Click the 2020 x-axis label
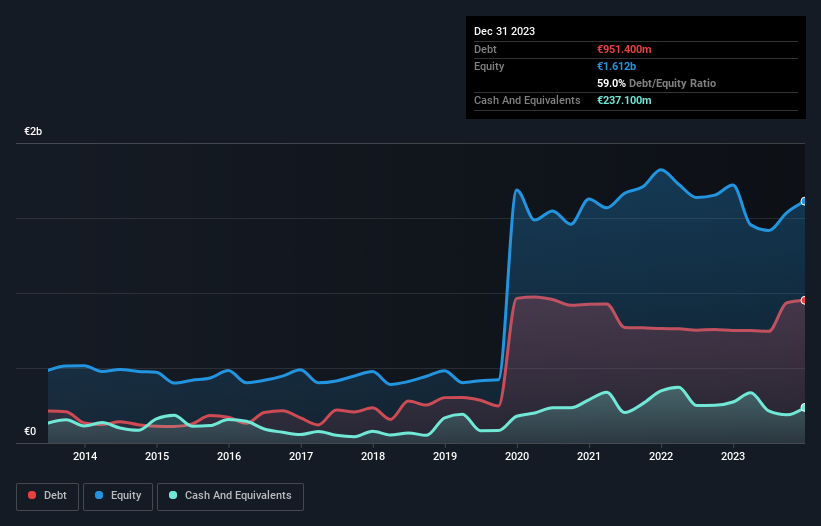The height and width of the screenshot is (526, 821). click(x=517, y=456)
